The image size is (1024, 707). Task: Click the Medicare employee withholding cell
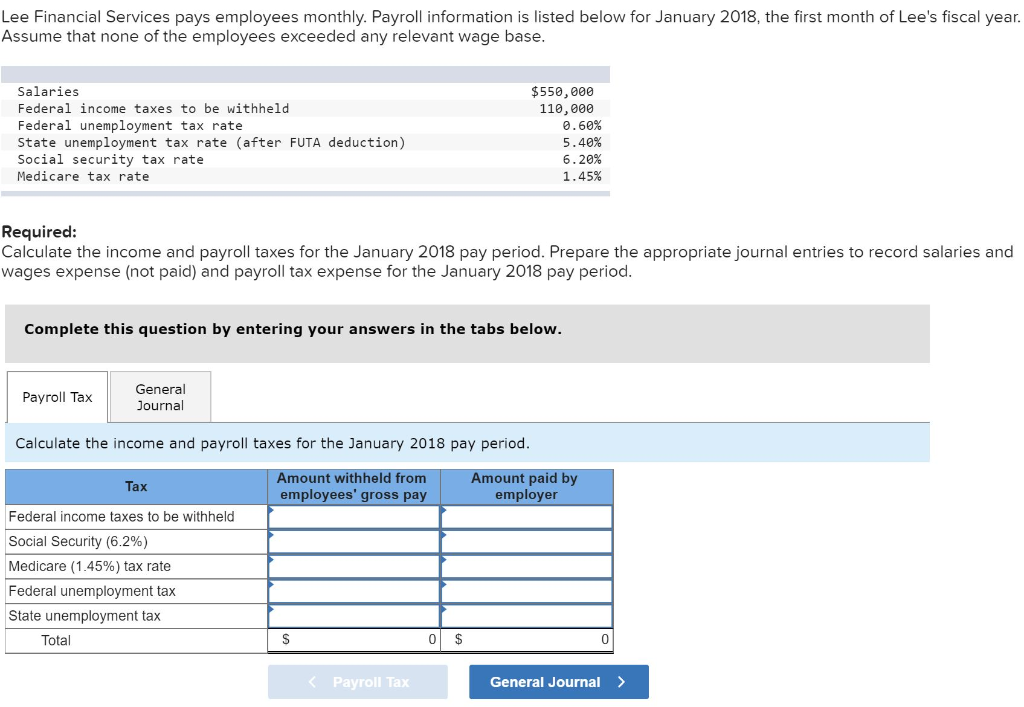[355, 566]
